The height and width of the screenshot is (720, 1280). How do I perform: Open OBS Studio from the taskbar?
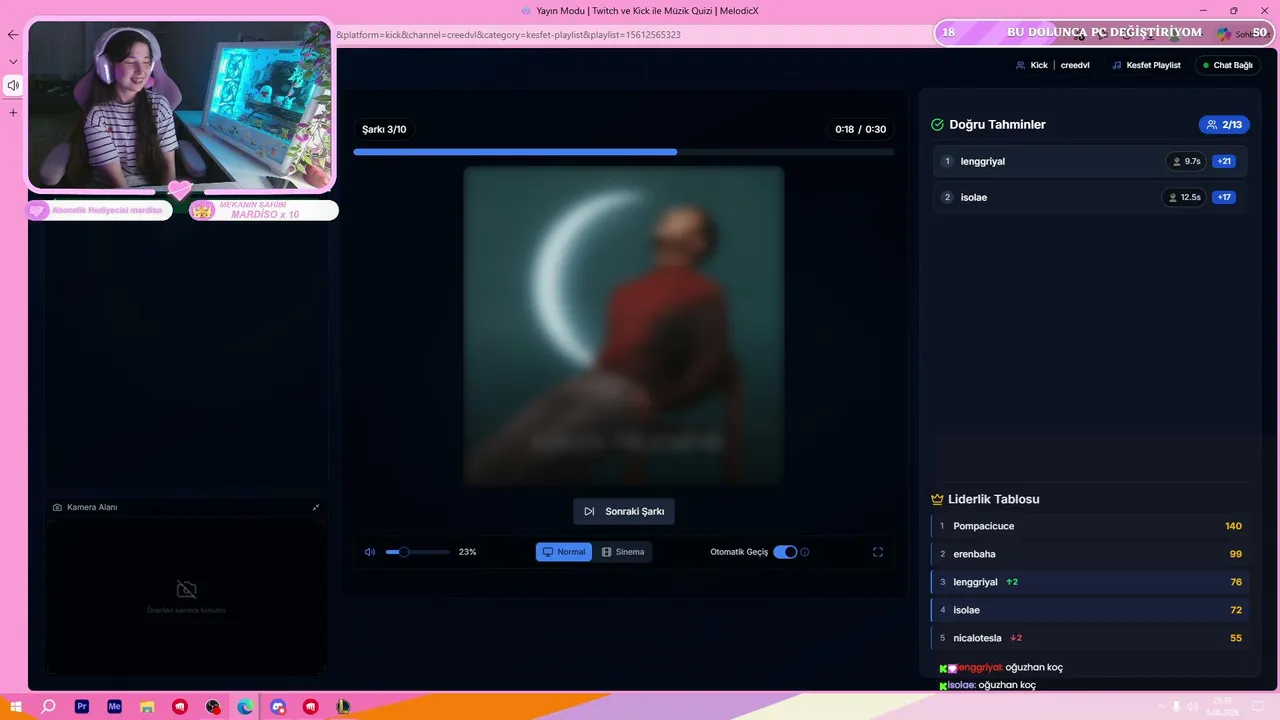pos(213,707)
